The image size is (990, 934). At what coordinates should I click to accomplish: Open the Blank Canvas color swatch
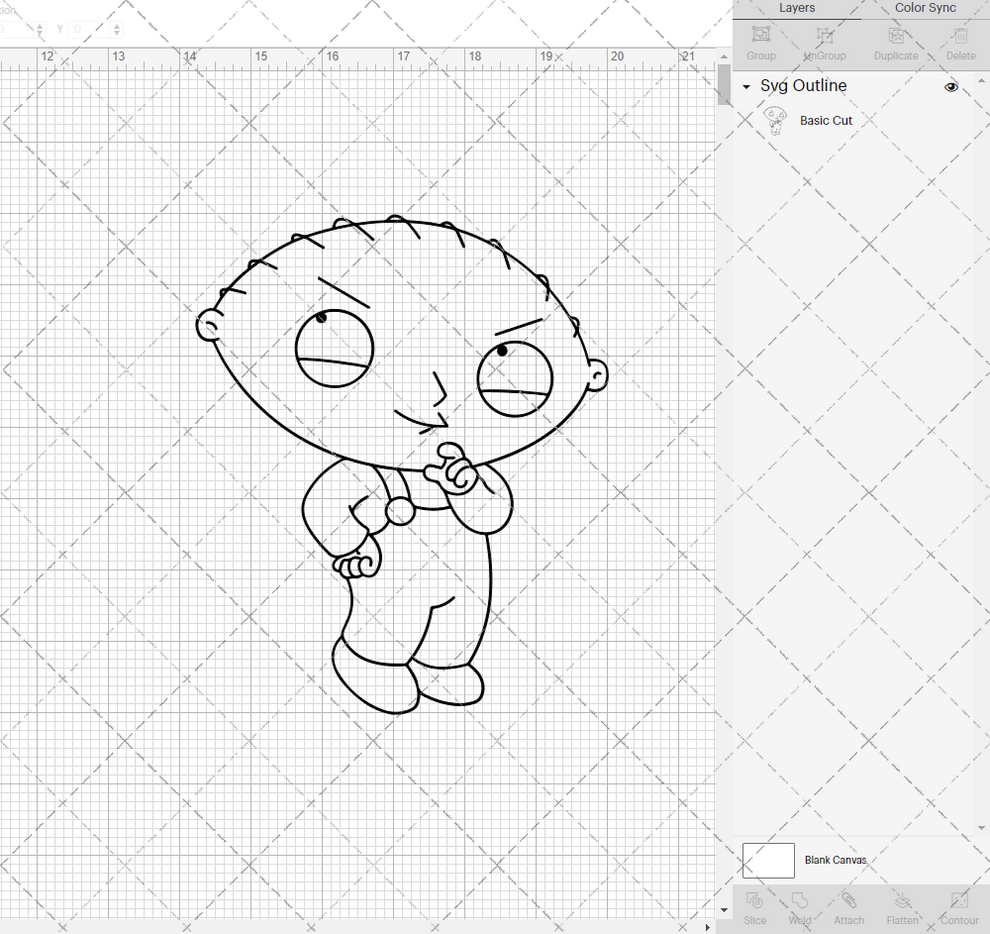tap(768, 860)
